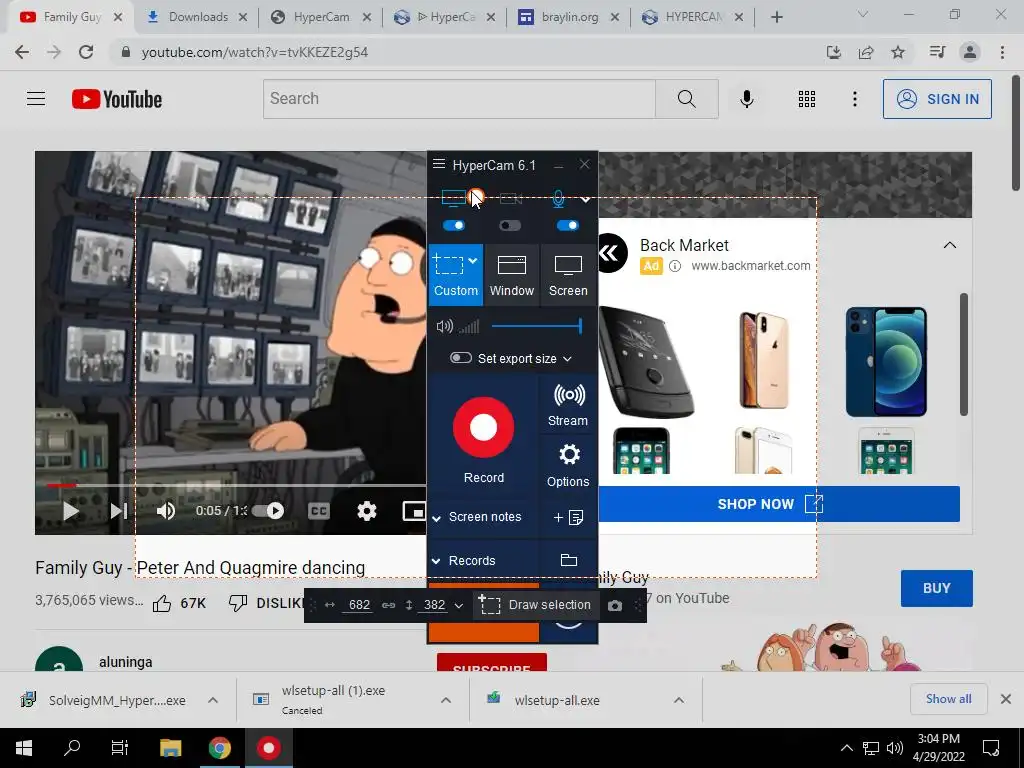Reload the current page

pyautogui.click(x=86, y=52)
